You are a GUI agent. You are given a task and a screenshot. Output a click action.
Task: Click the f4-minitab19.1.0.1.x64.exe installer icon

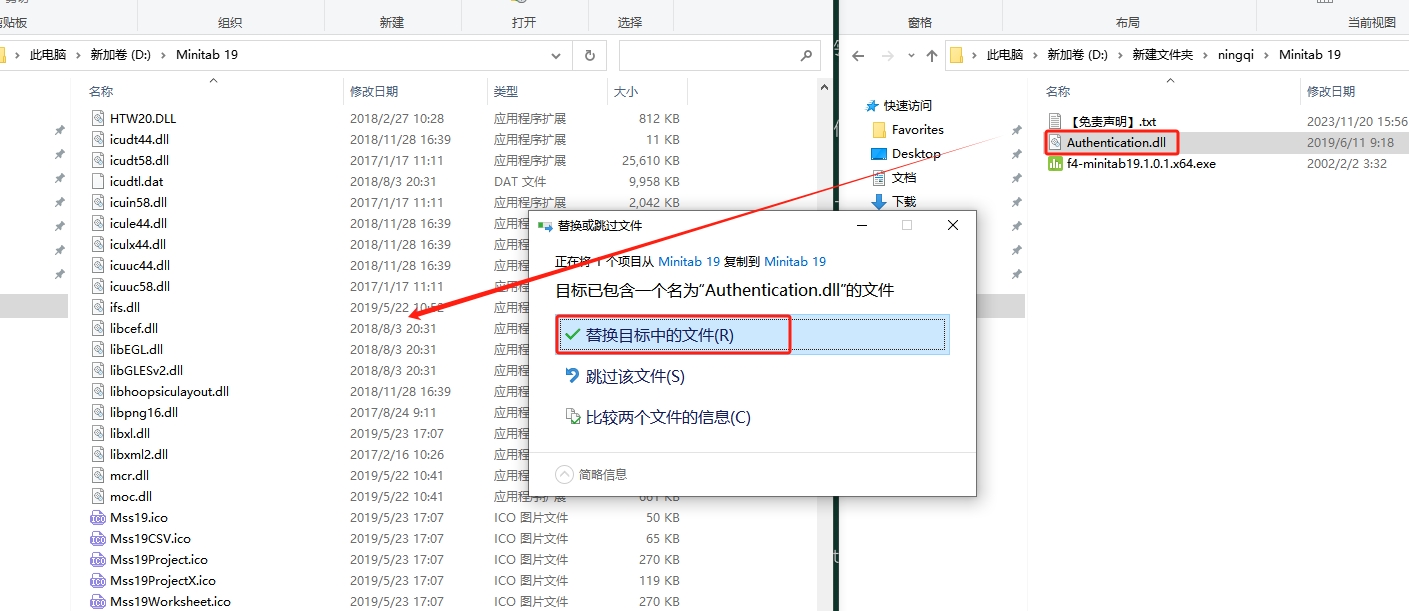tap(1055, 163)
